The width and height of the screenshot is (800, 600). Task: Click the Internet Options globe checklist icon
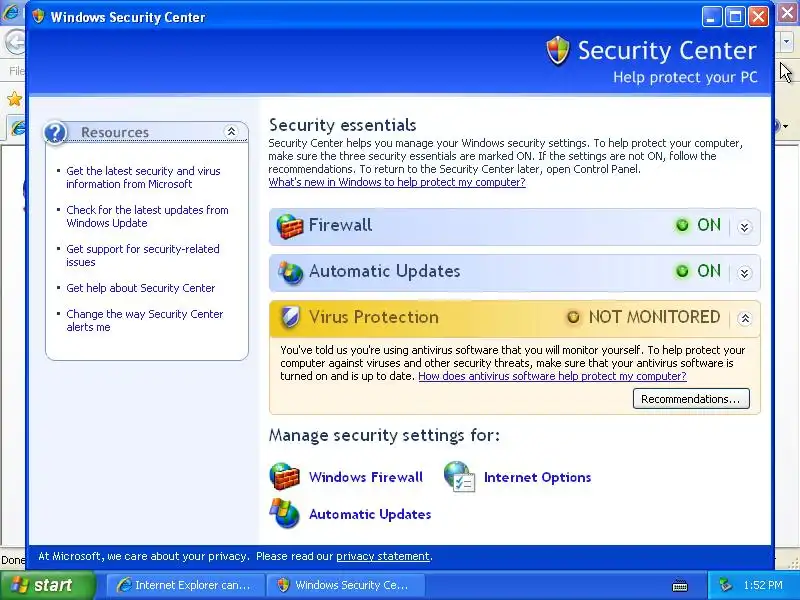pyautogui.click(x=460, y=477)
